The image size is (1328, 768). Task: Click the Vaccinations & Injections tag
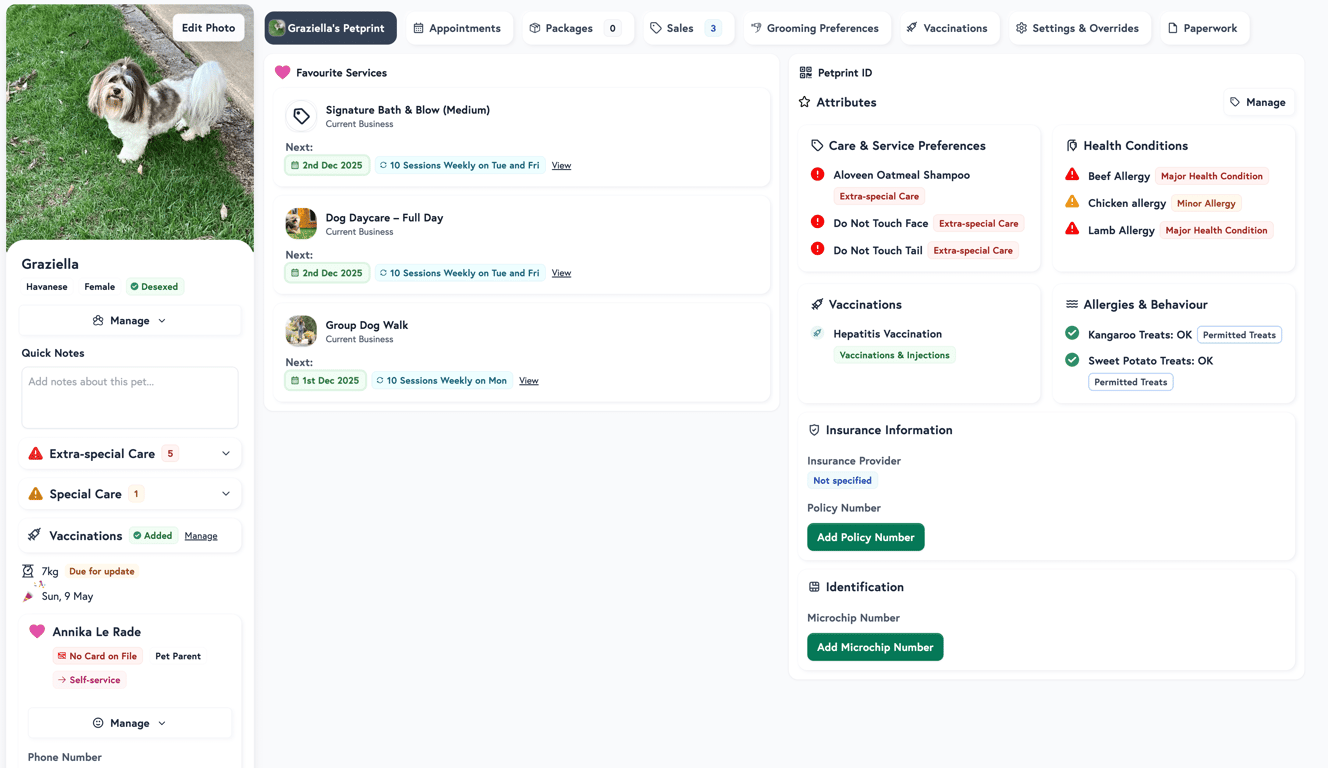point(894,355)
